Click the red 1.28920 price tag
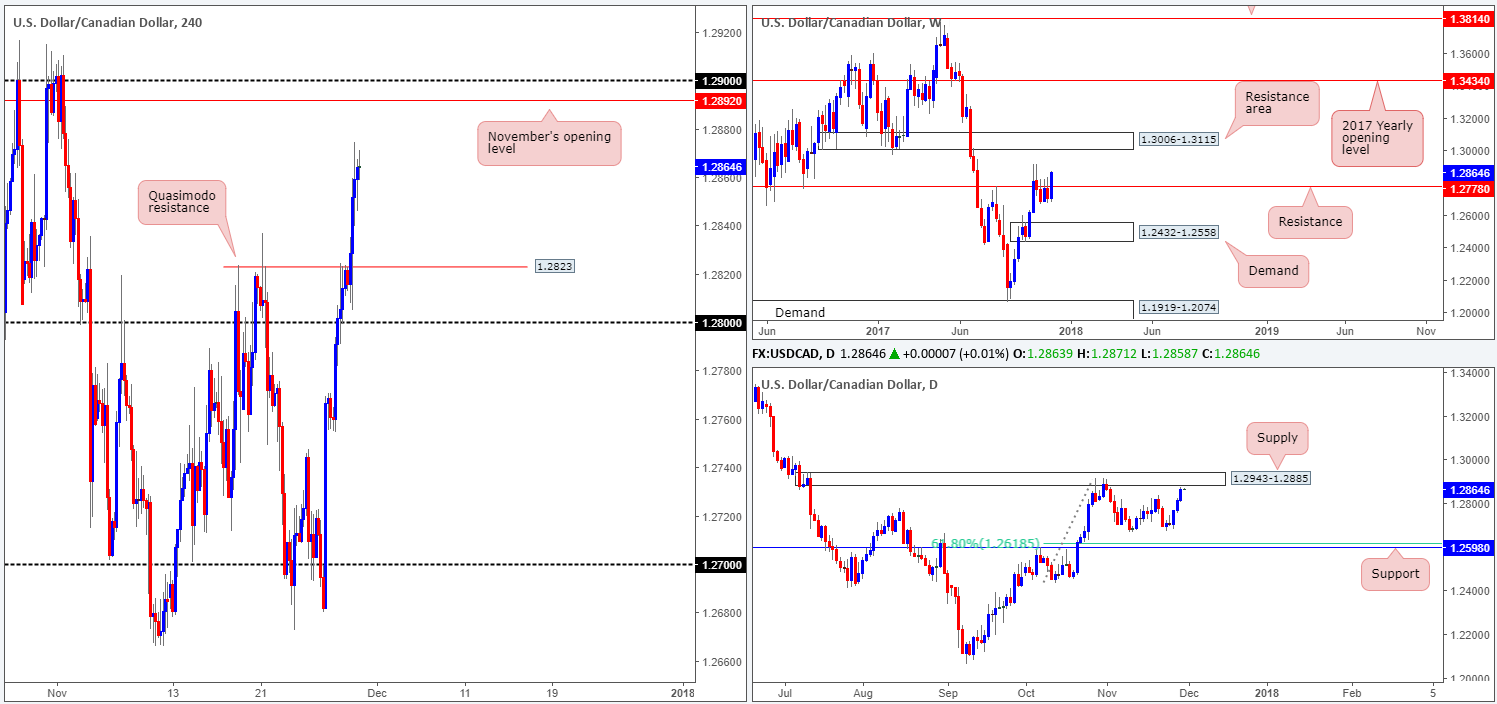This screenshot has width=1497, height=704. pyautogui.click(x=719, y=100)
